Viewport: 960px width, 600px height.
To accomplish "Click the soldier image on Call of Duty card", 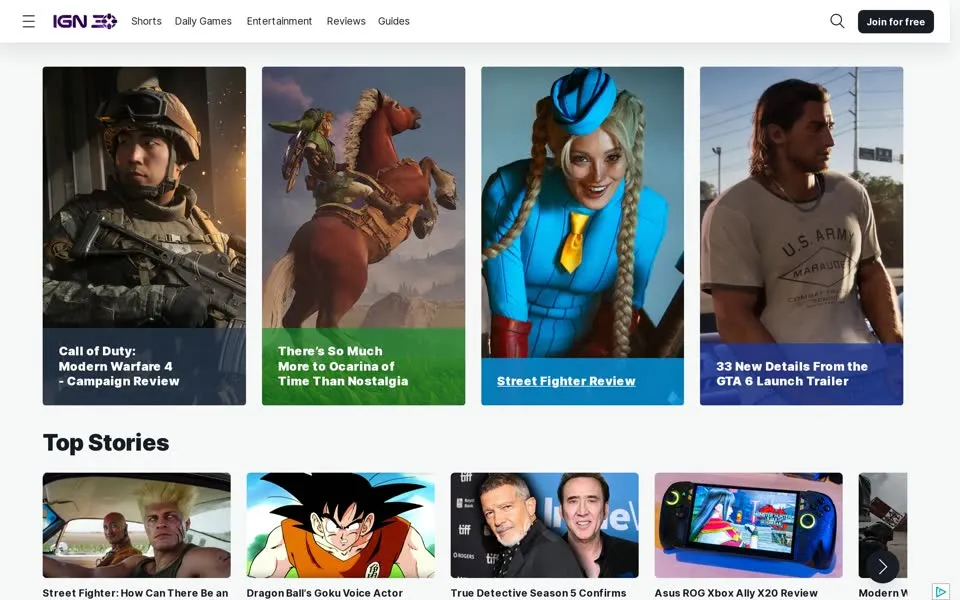I will tap(144, 197).
